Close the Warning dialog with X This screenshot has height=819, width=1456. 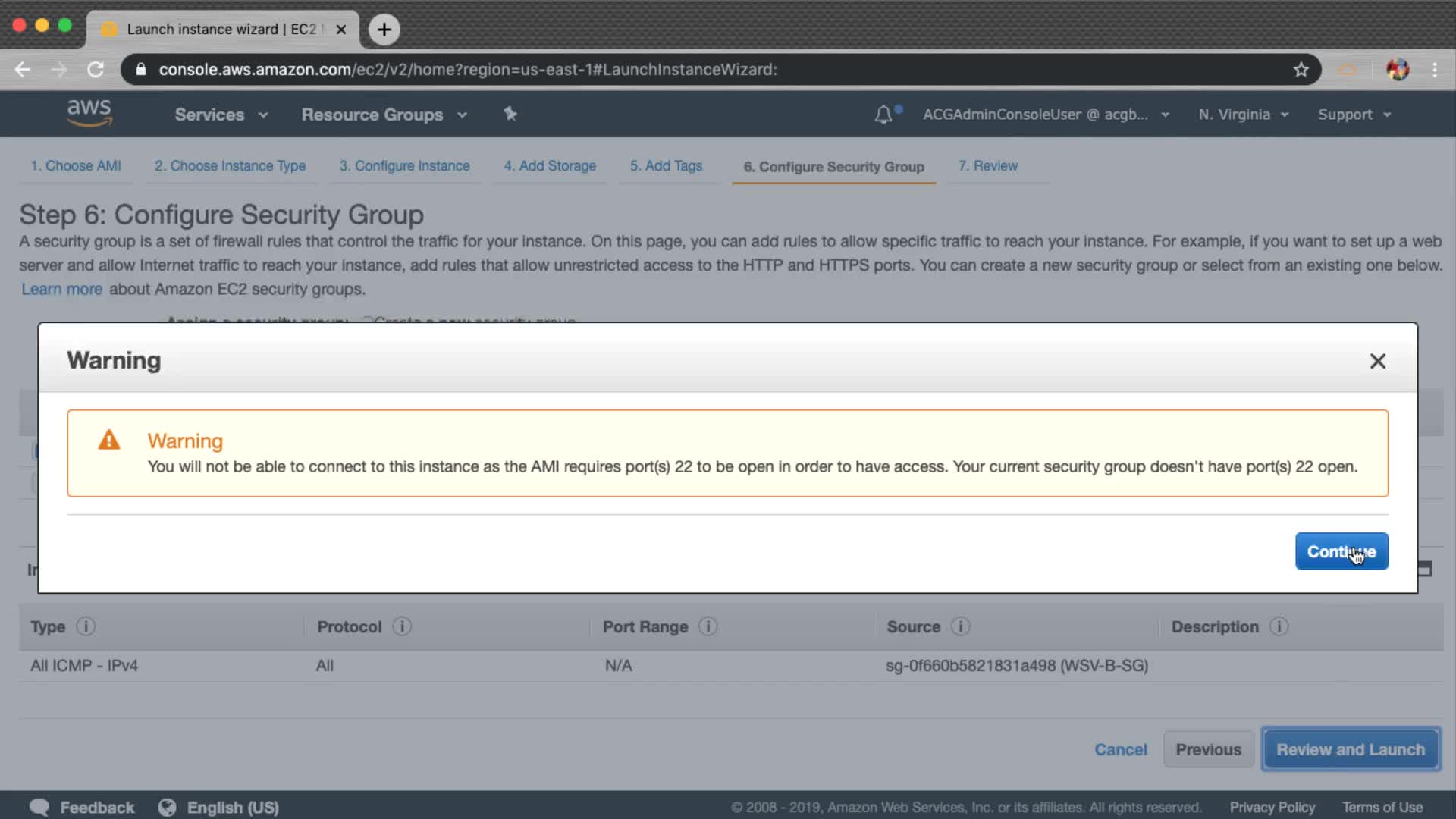1377,361
